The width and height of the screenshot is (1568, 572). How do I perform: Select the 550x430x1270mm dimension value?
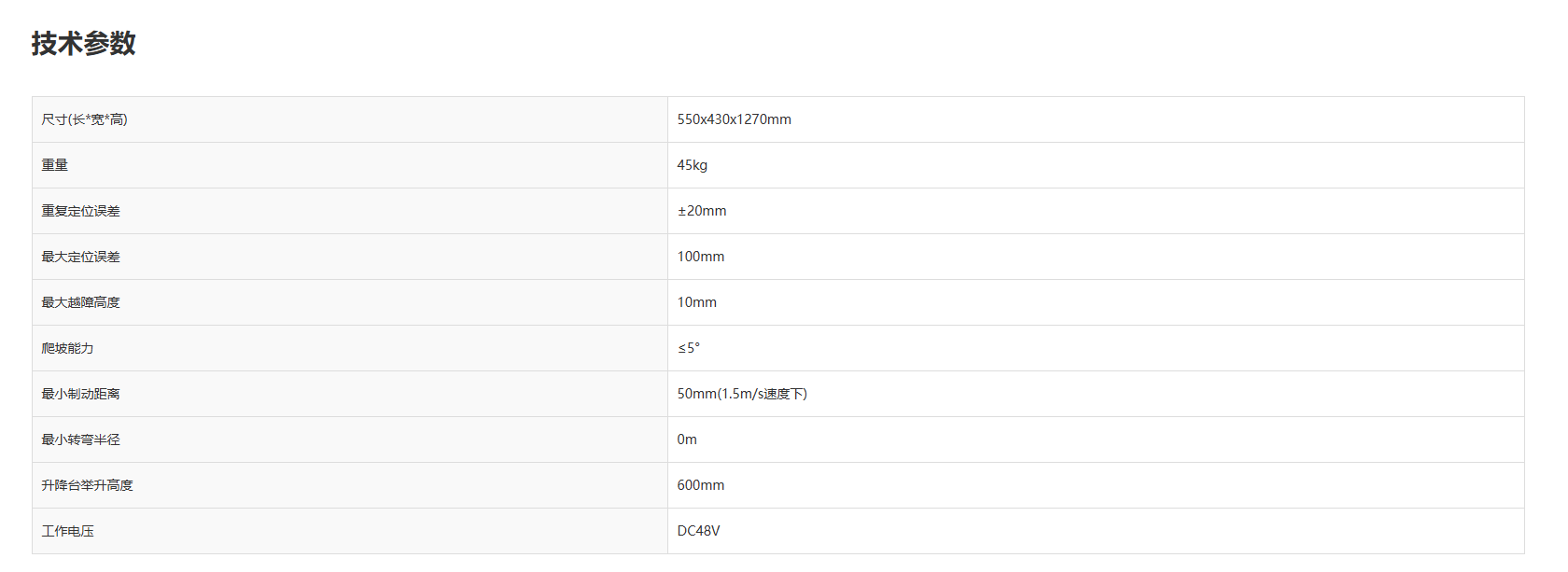(734, 119)
